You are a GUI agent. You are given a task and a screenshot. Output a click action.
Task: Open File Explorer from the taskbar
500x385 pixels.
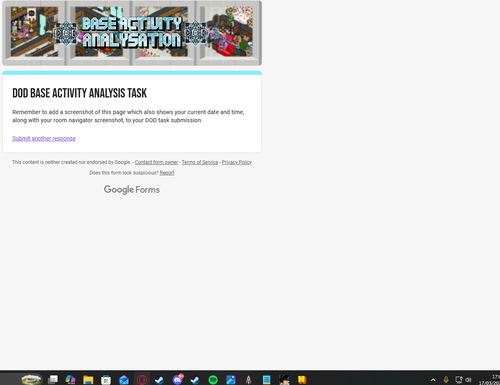(x=88, y=379)
